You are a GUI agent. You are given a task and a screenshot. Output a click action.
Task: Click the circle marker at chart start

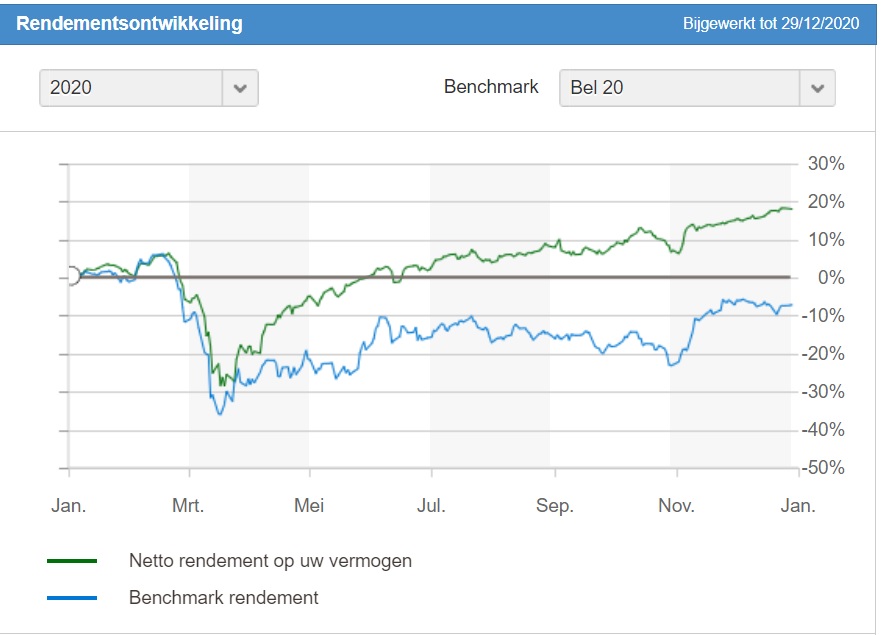(x=71, y=276)
